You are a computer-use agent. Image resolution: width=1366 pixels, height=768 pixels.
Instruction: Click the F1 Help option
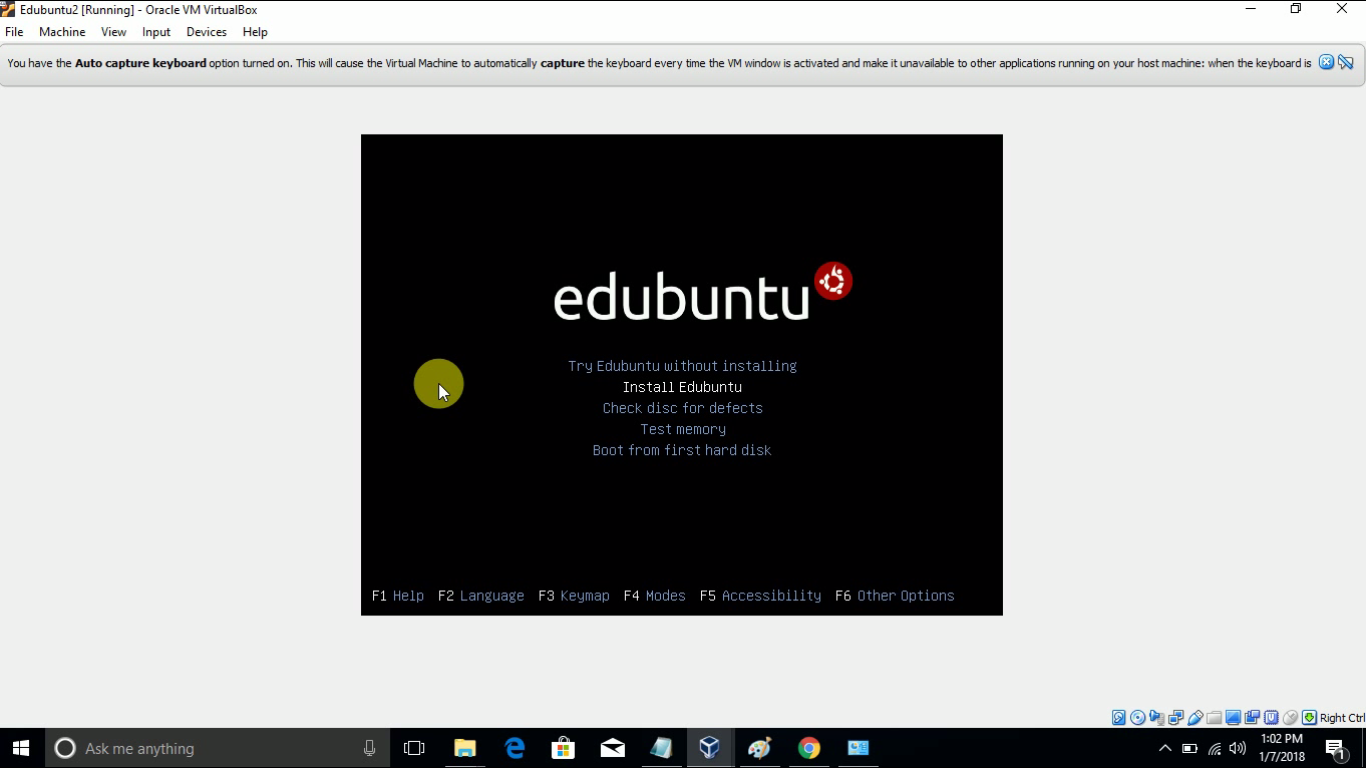coord(398,596)
